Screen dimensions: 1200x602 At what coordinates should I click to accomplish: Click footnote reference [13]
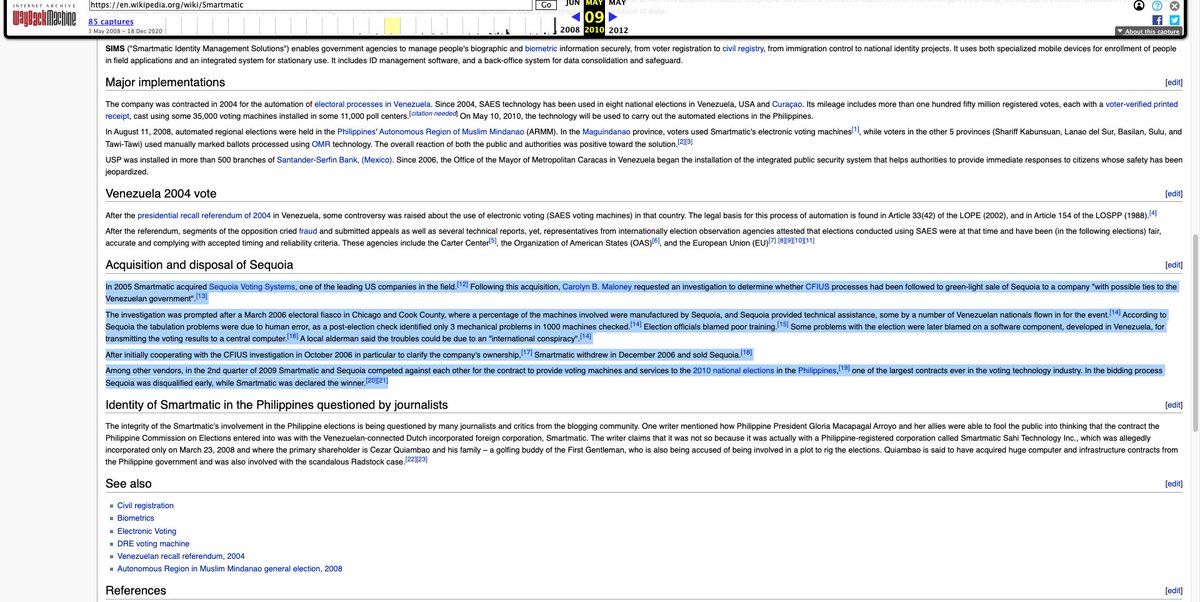[201, 295]
